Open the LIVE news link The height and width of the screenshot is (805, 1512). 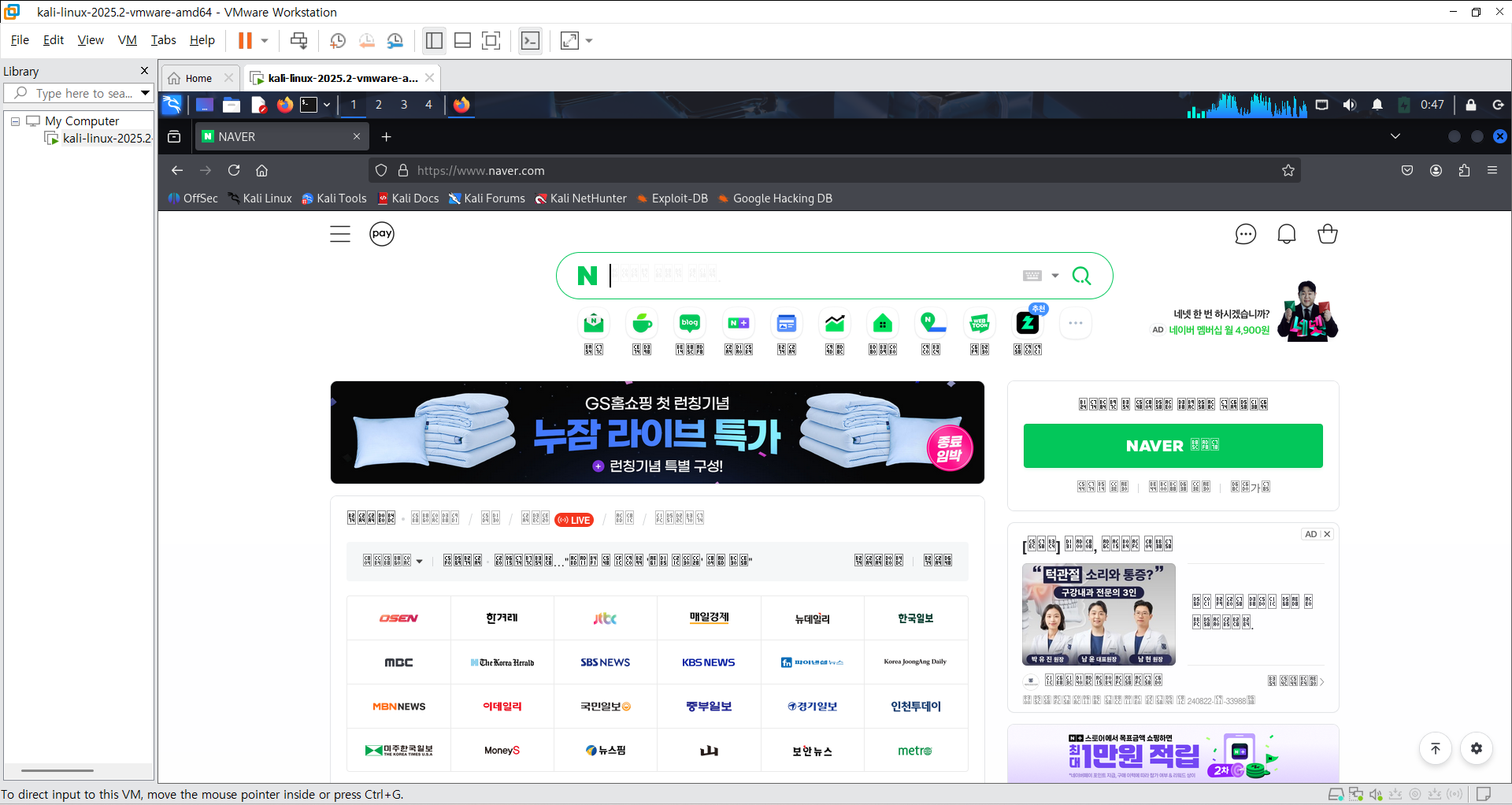click(x=574, y=520)
